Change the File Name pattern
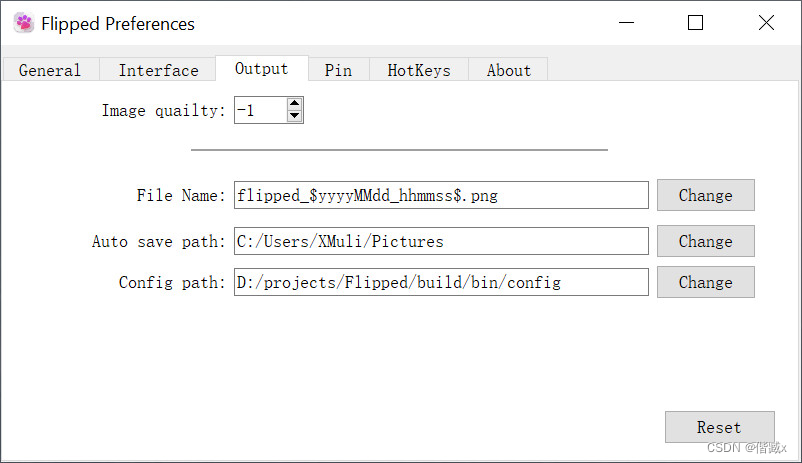Viewport: 802px width, 463px height. (706, 195)
